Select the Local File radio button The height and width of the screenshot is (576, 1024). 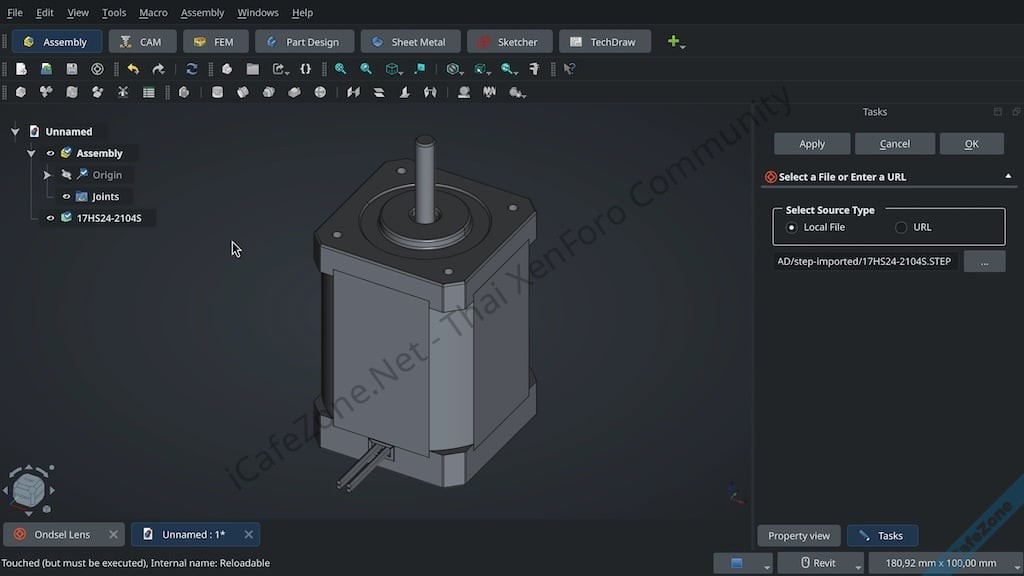click(x=792, y=227)
